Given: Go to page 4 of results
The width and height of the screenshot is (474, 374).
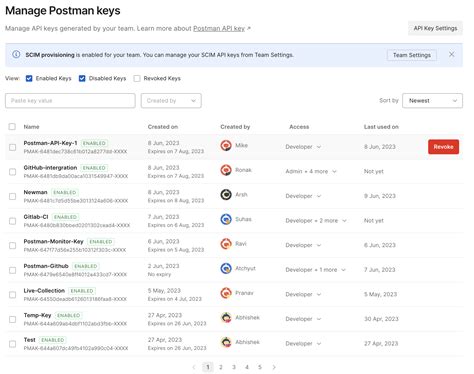Looking at the screenshot, I should (247, 367).
